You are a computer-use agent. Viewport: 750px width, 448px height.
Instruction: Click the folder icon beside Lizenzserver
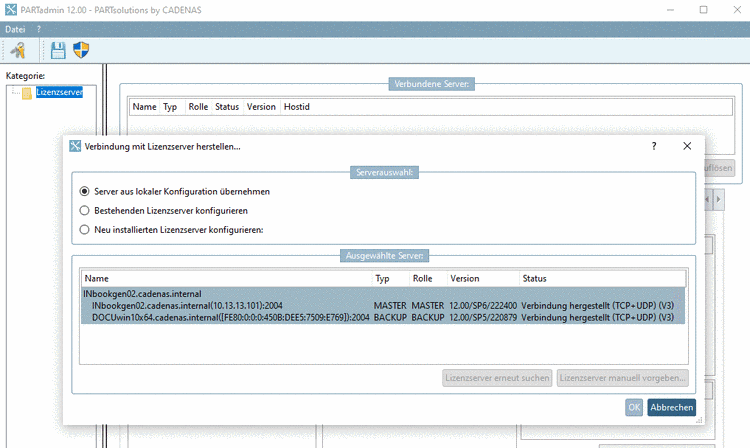(x=27, y=93)
